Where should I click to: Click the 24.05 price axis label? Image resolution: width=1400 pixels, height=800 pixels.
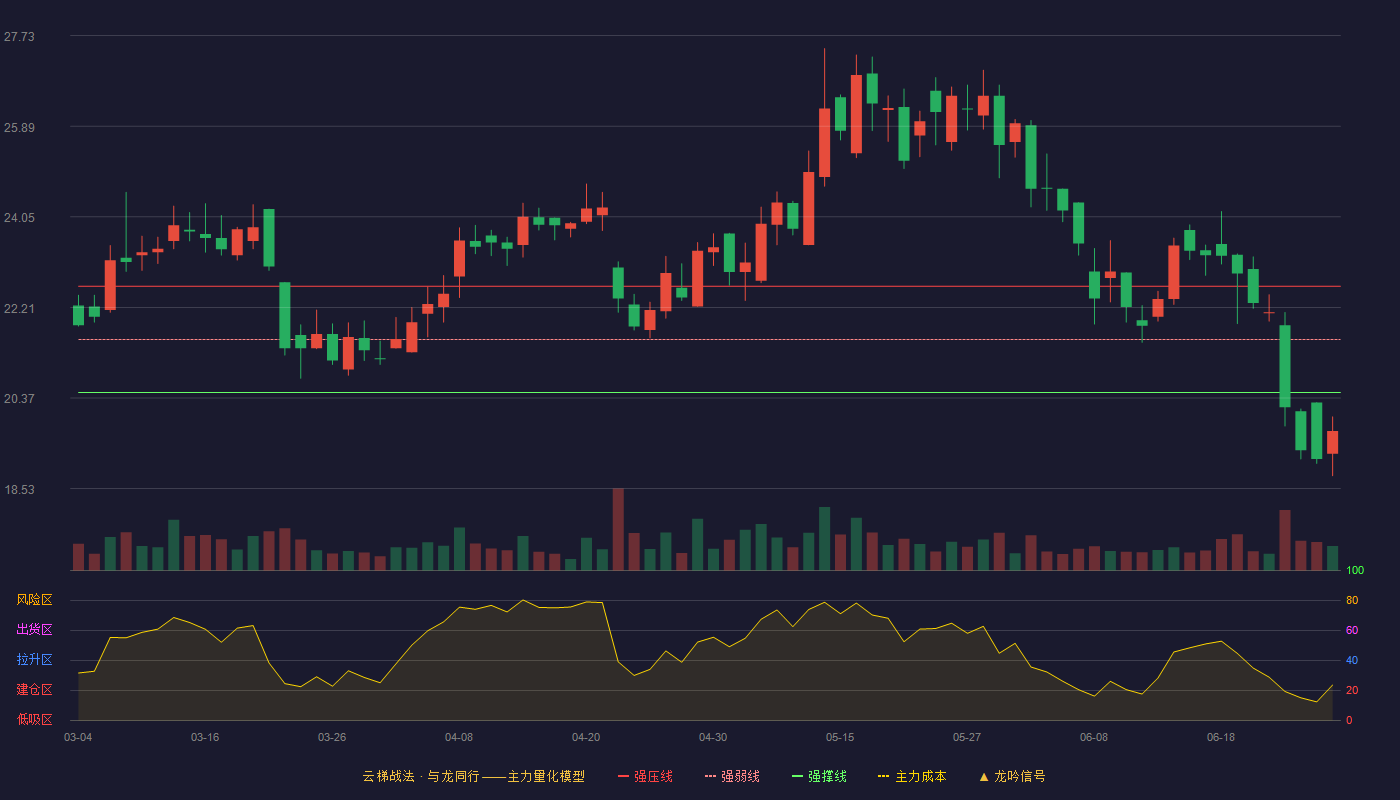(19, 217)
